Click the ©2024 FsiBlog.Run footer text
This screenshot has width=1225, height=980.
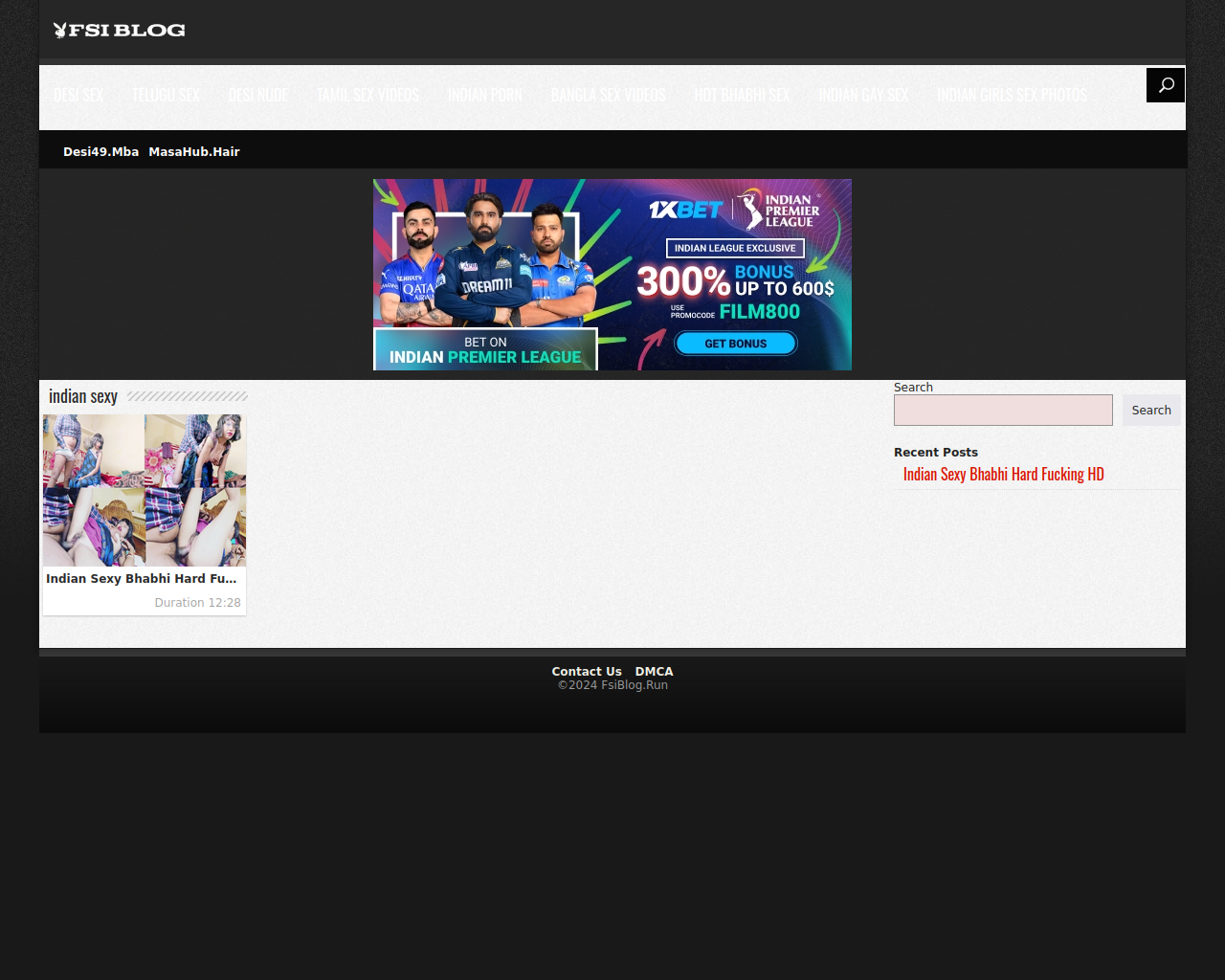click(612, 685)
